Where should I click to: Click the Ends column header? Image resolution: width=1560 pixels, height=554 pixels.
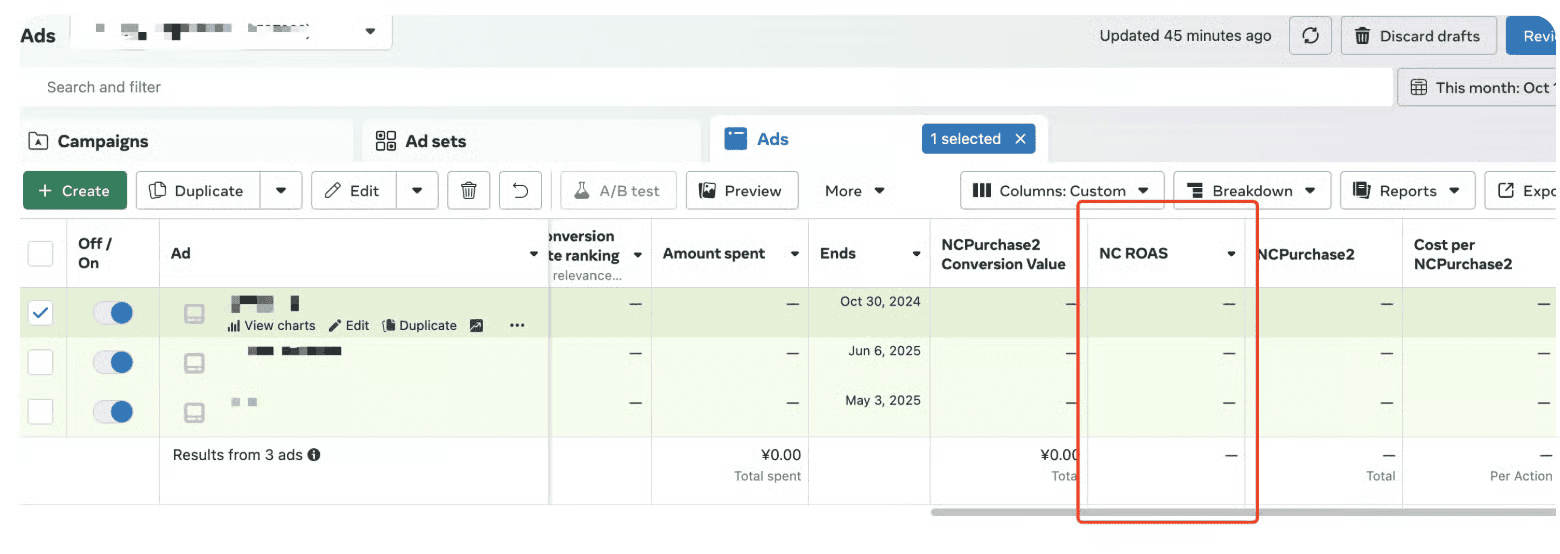tap(837, 253)
